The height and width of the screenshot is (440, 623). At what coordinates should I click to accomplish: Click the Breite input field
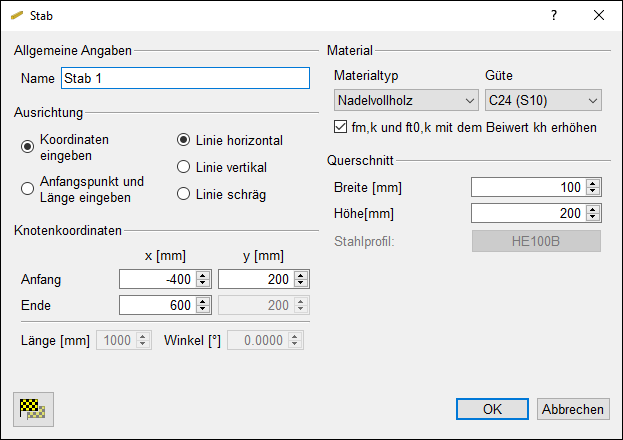point(527,187)
